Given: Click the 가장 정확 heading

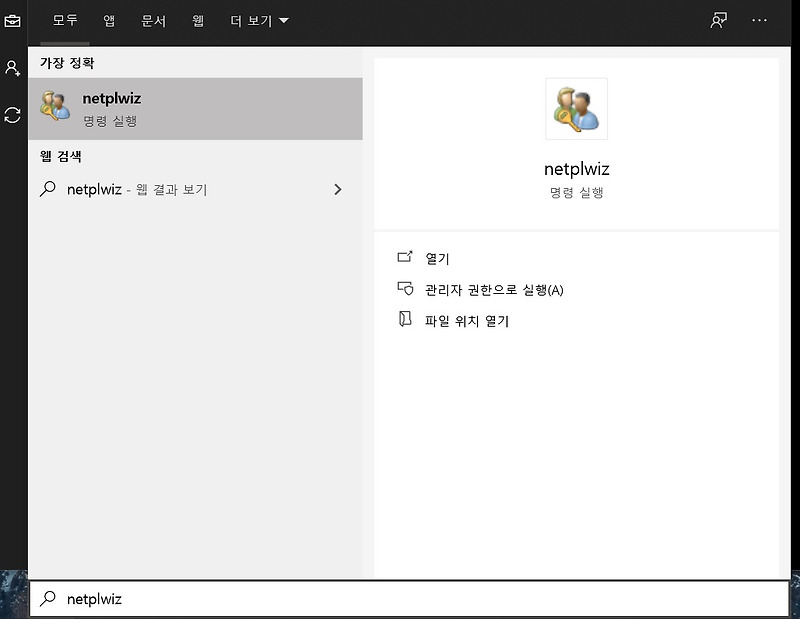Looking at the screenshot, I should tap(67, 63).
